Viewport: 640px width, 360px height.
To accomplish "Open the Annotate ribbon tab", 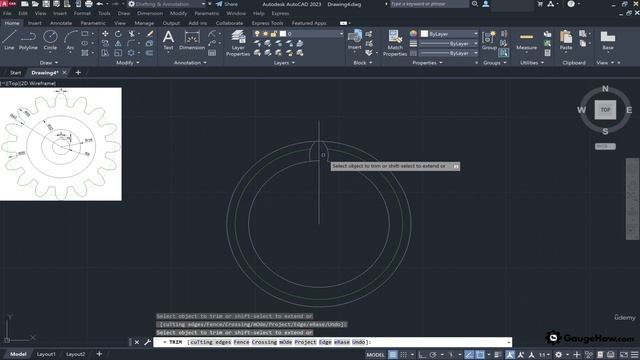I will (61, 23).
